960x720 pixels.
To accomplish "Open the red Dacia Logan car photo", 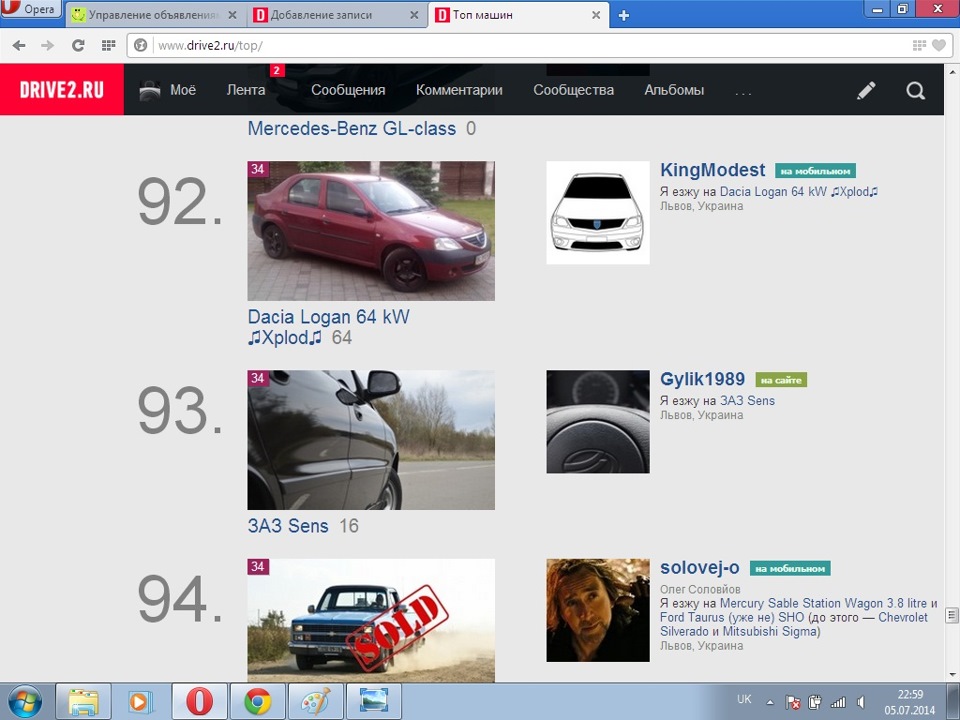I will pos(371,231).
